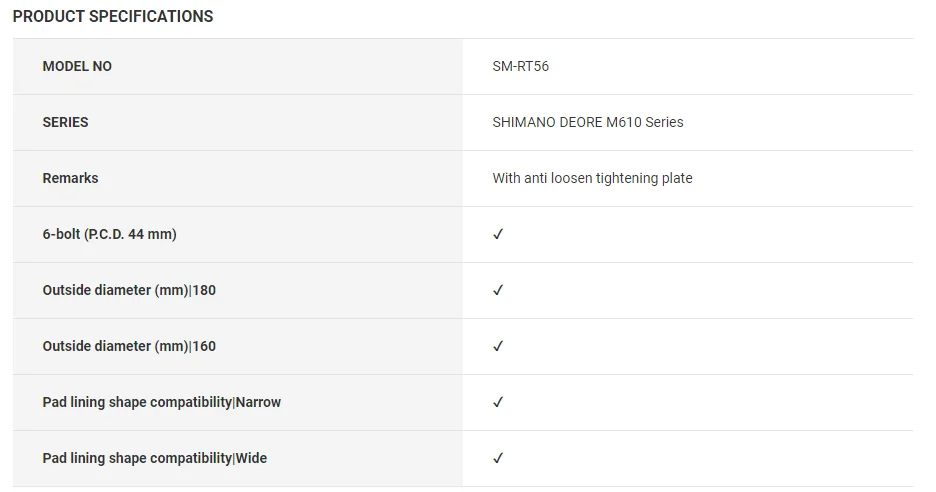Viewport: 936px width, 492px height.
Task: Select the MODEL NO label
Action: coord(77,66)
